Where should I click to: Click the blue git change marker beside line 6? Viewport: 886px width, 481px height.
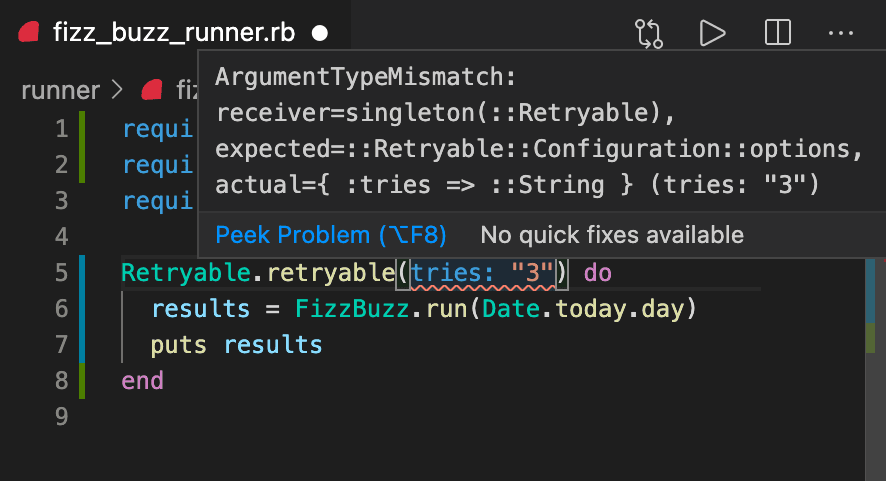click(x=82, y=309)
